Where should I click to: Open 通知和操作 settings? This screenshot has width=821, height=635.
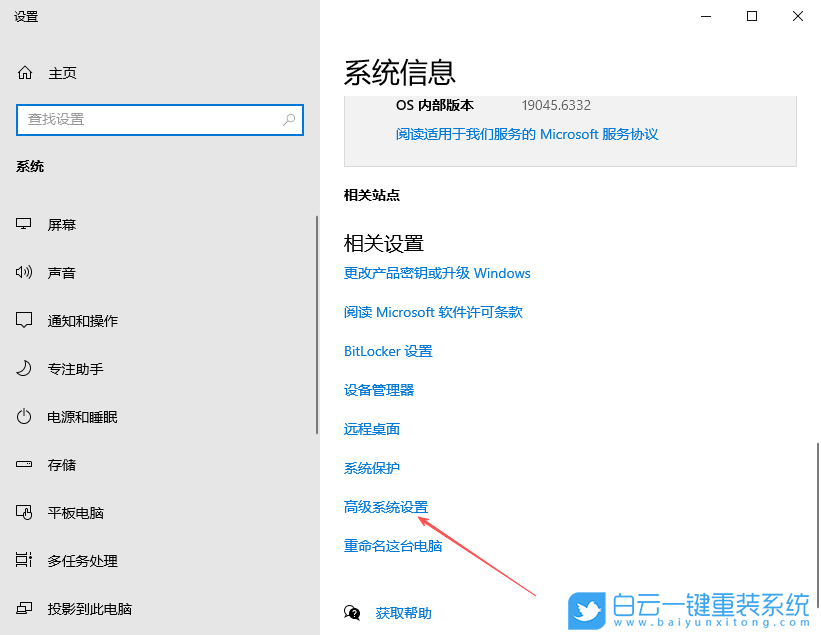coord(24,320)
